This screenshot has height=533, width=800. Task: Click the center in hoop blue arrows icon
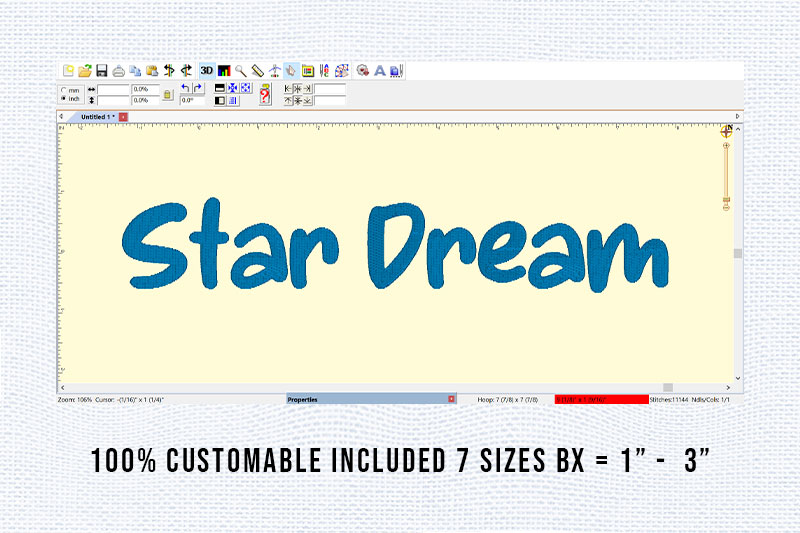233,88
